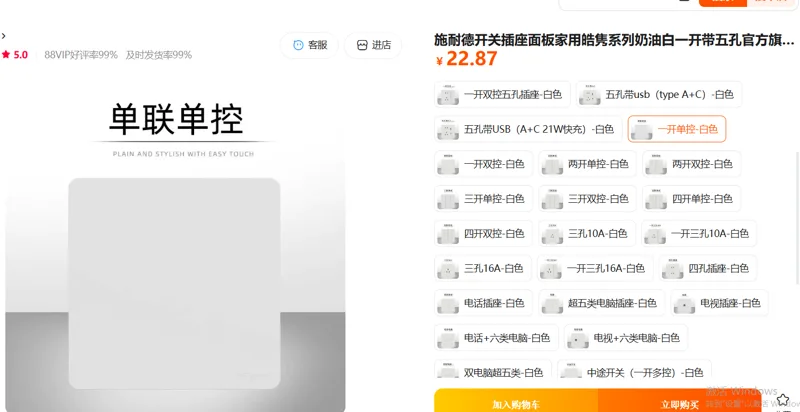Click thumbnail icon of 电视插座-白色 option
This screenshot has height=412, width=800.
point(684,303)
